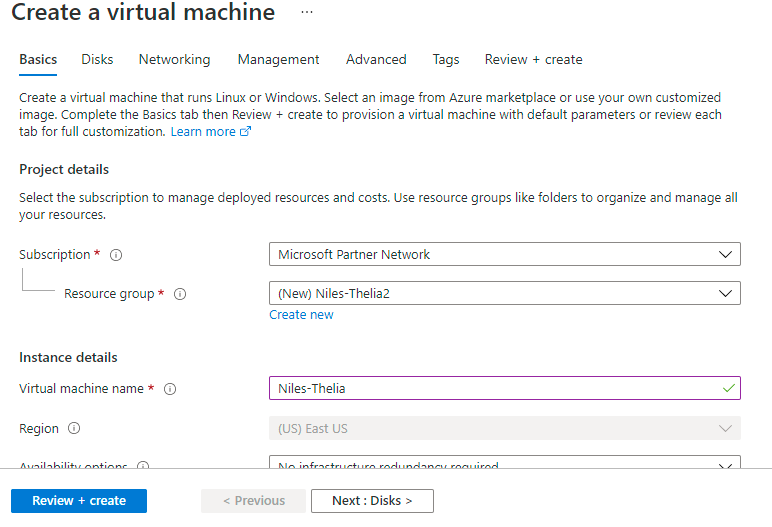Click the Create new resource group link
This screenshot has height=527, width=772.
(x=301, y=315)
